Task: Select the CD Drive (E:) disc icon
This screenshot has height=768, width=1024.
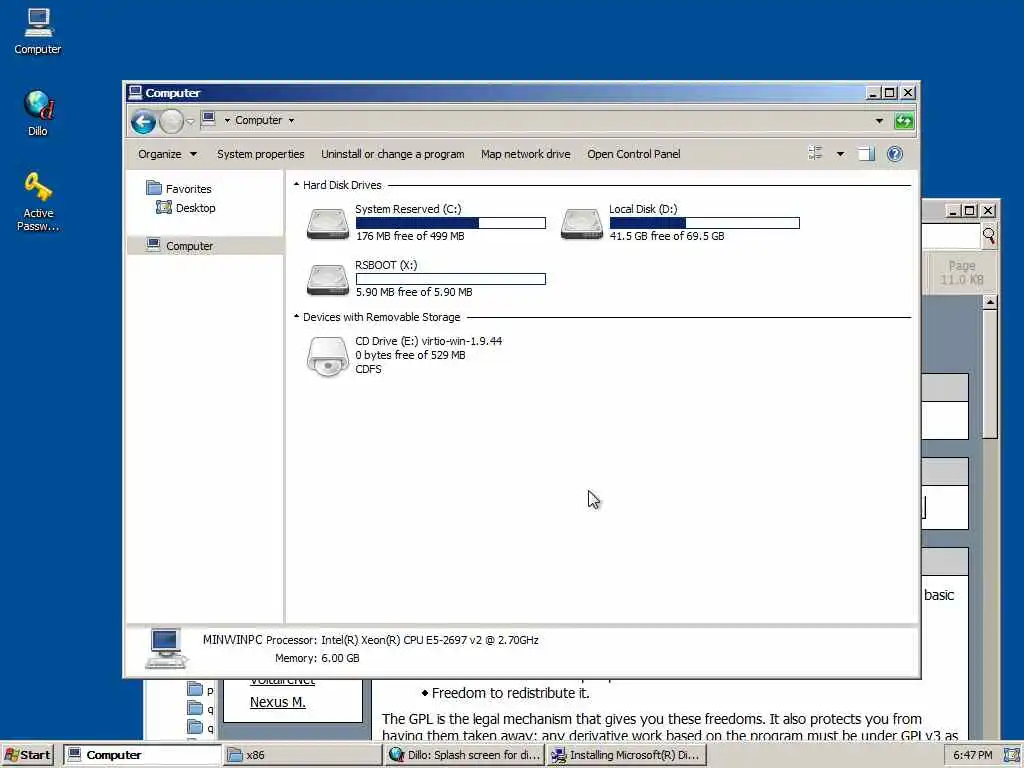Action: click(x=328, y=357)
